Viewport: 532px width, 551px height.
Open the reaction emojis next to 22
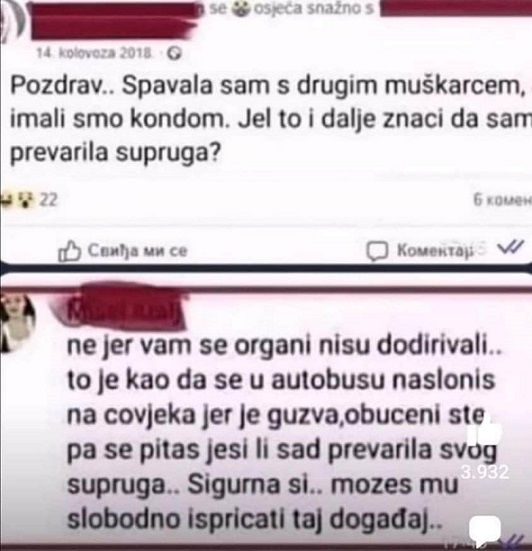17,200
